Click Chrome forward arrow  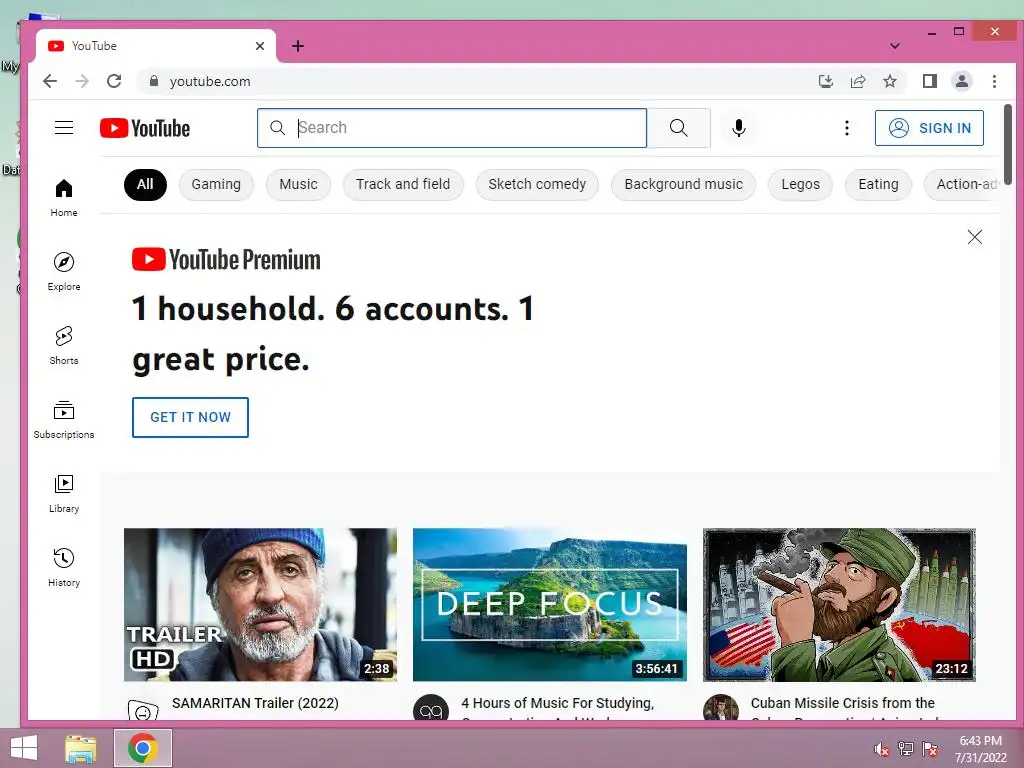click(82, 81)
